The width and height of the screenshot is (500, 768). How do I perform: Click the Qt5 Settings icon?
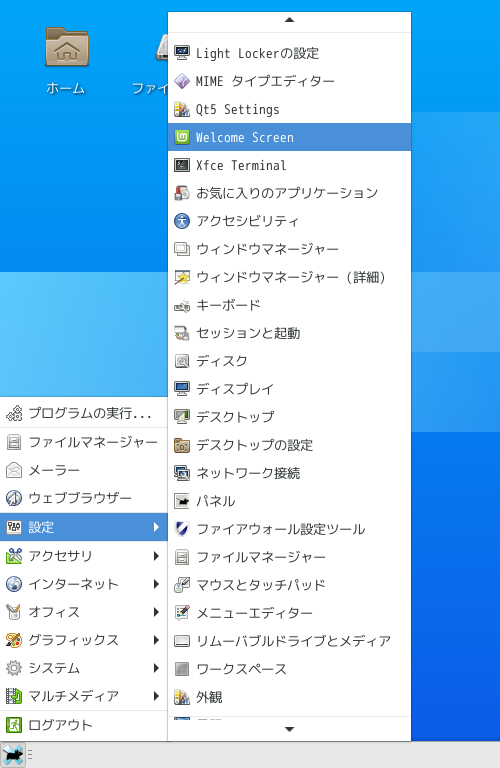(182, 109)
